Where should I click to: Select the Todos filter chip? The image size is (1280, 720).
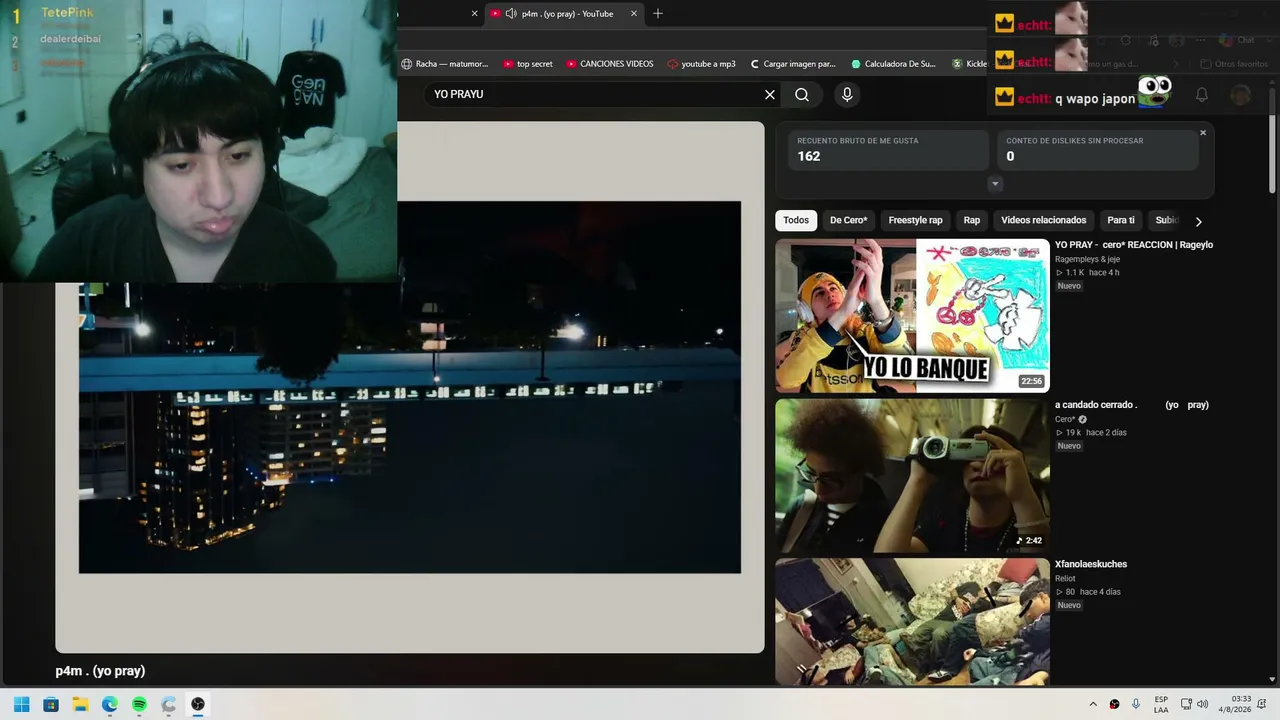[796, 220]
